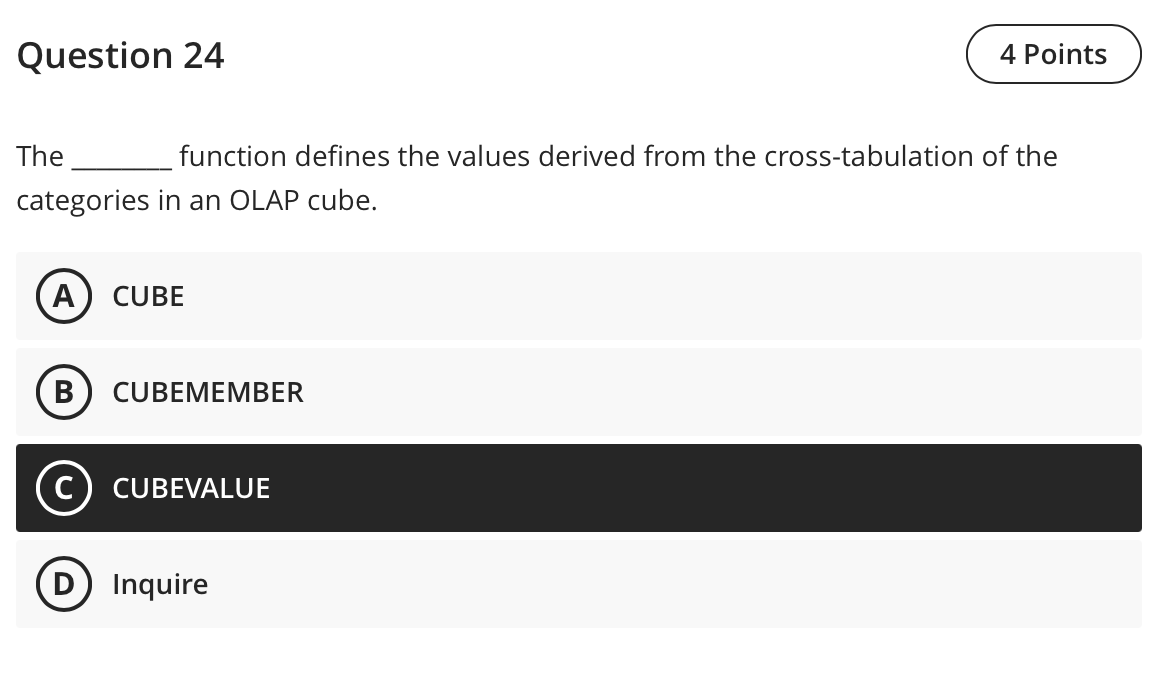Deselect the currently chosen CUBEVALUE option
The width and height of the screenshot is (1176, 692).
point(579,488)
